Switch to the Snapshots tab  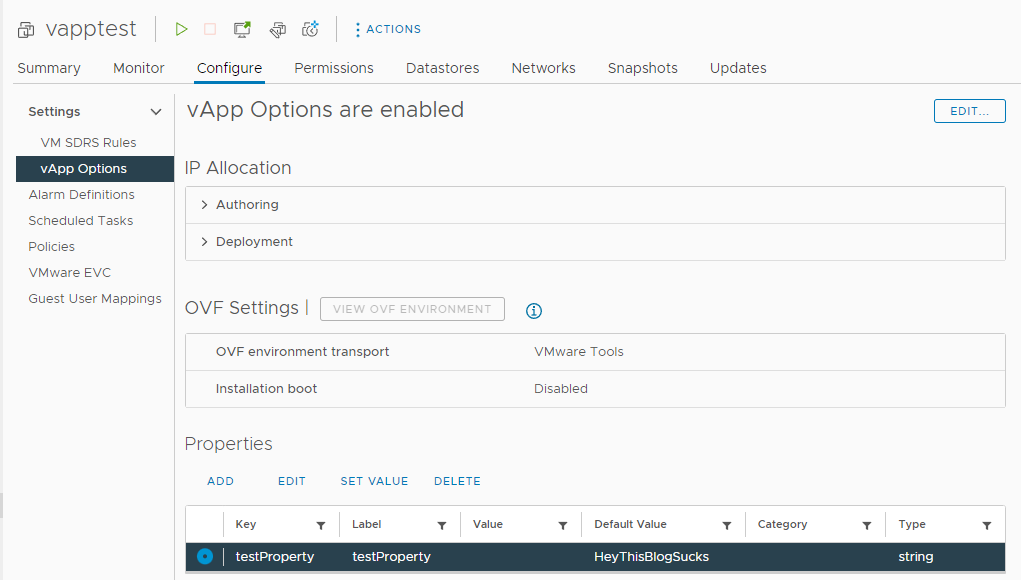coord(642,68)
